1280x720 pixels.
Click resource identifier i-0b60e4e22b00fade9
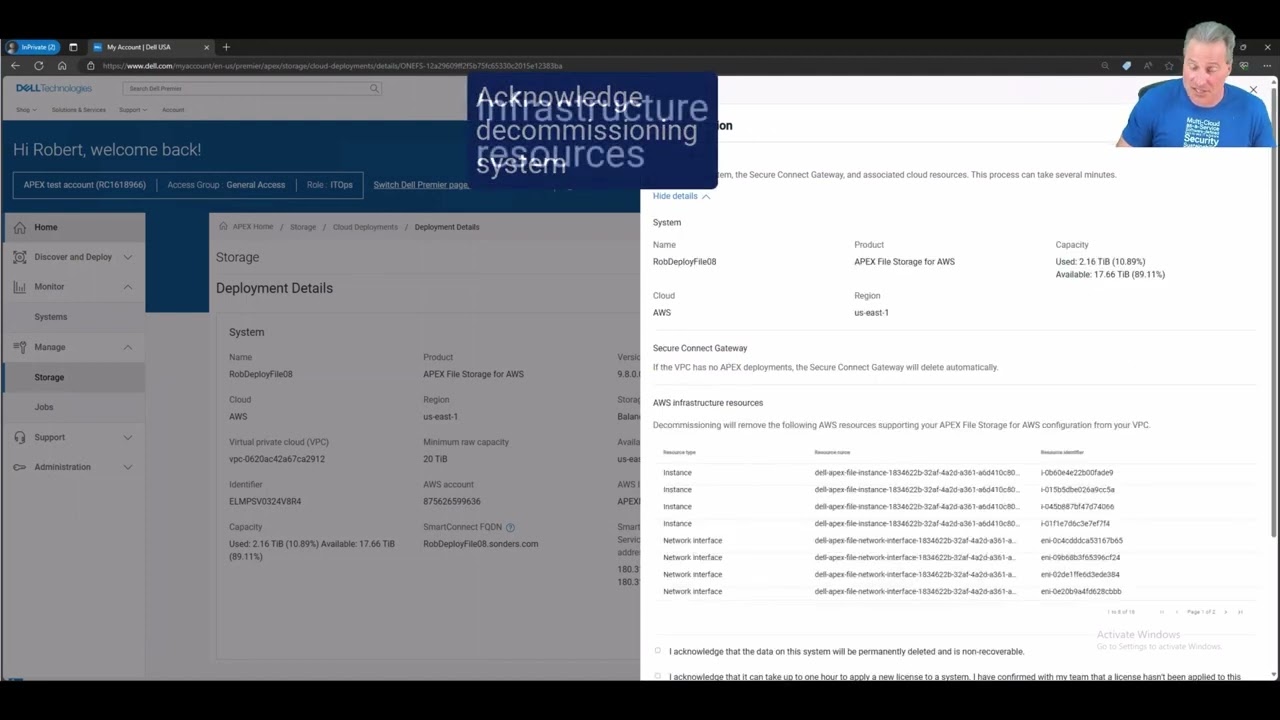pyautogui.click(x=1077, y=473)
